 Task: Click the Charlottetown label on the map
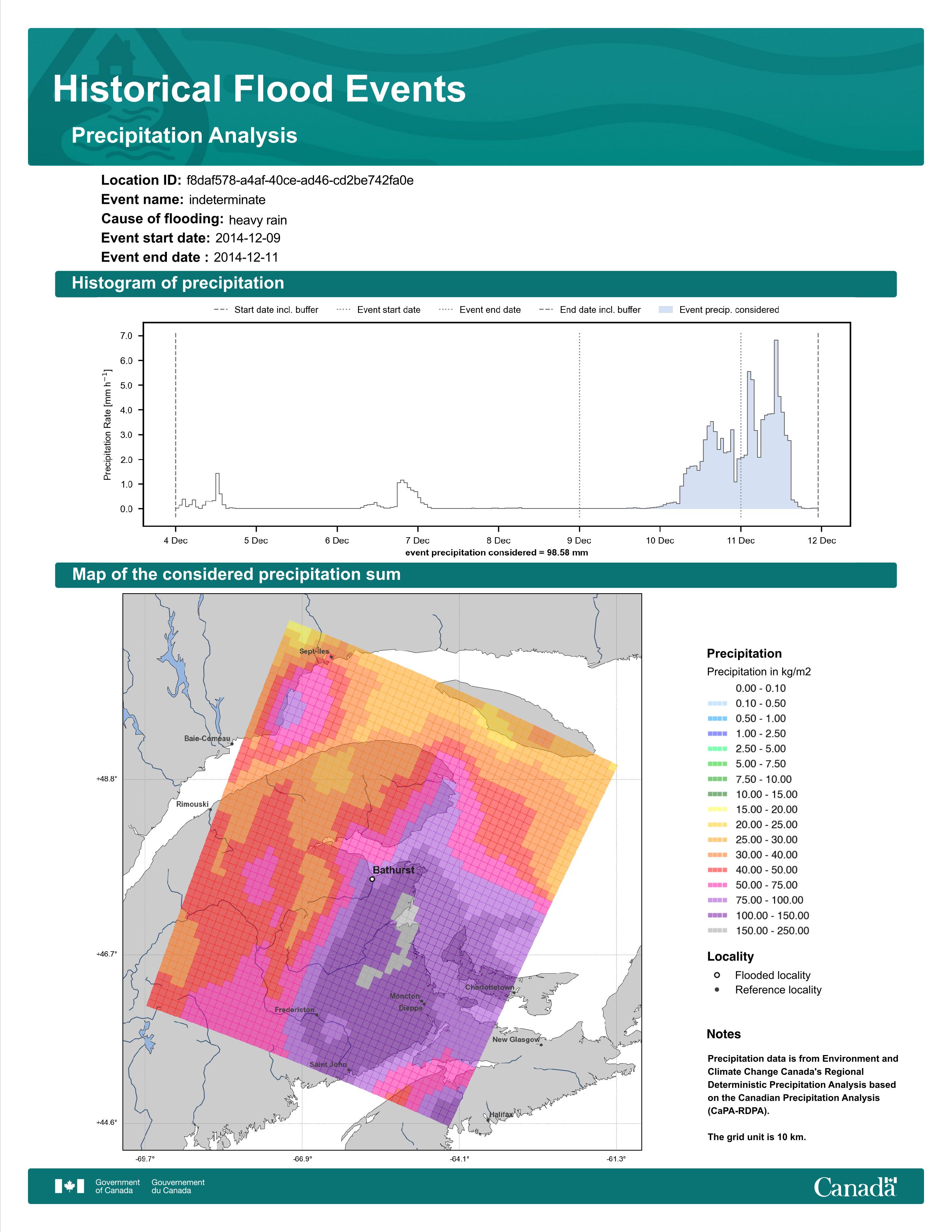(489, 987)
